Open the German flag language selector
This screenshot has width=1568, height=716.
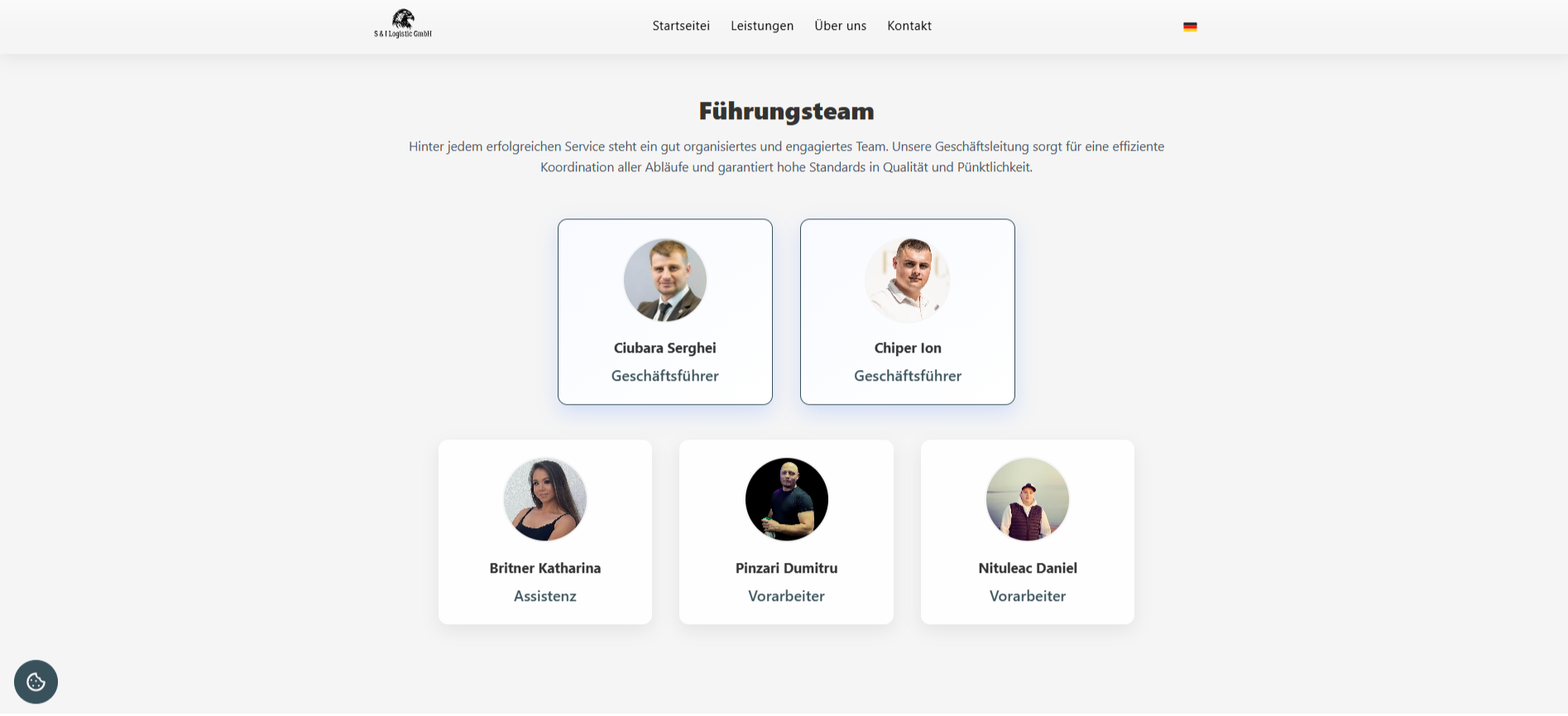click(1190, 26)
